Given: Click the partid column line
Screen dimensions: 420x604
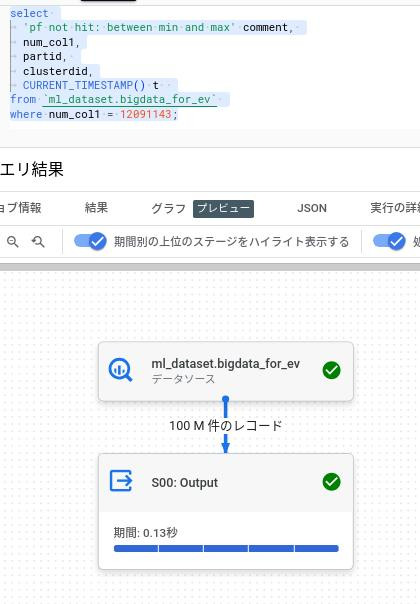Looking at the screenshot, I should pos(44,56).
